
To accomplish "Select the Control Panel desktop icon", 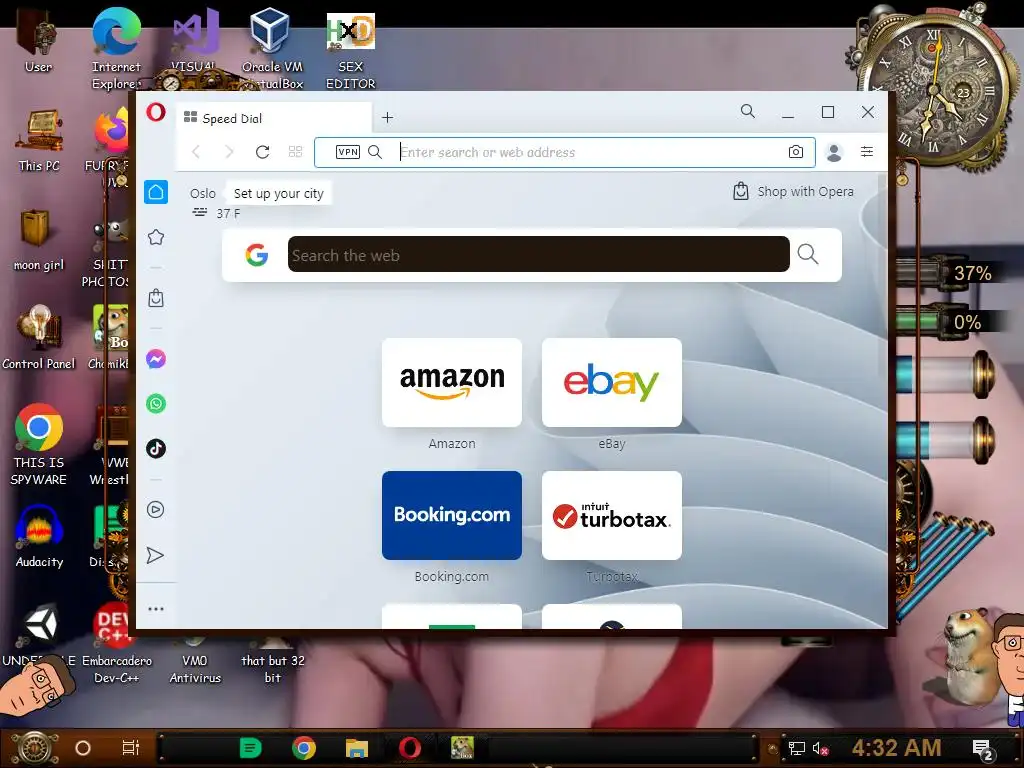I will click(39, 338).
